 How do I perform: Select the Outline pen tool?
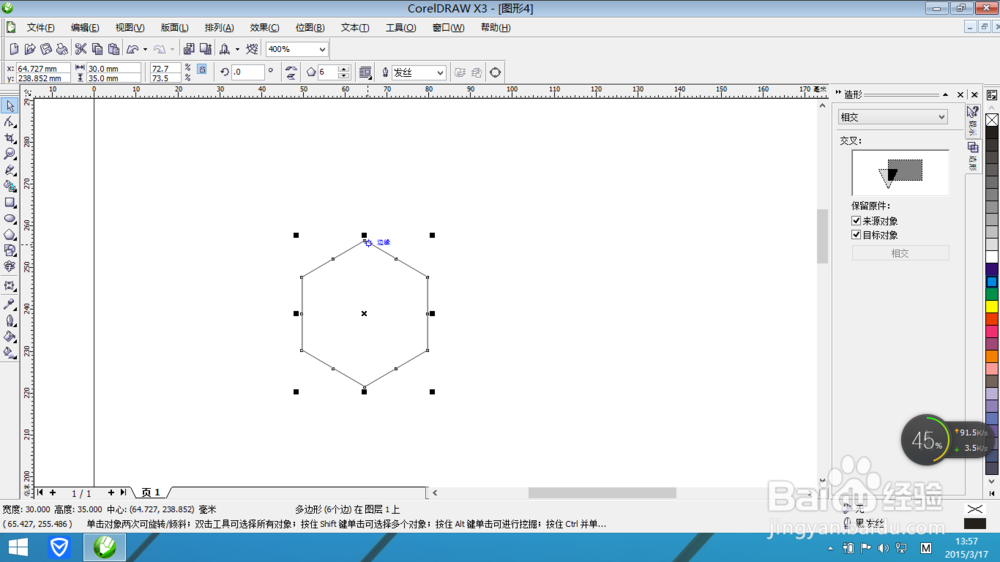[x=10, y=321]
